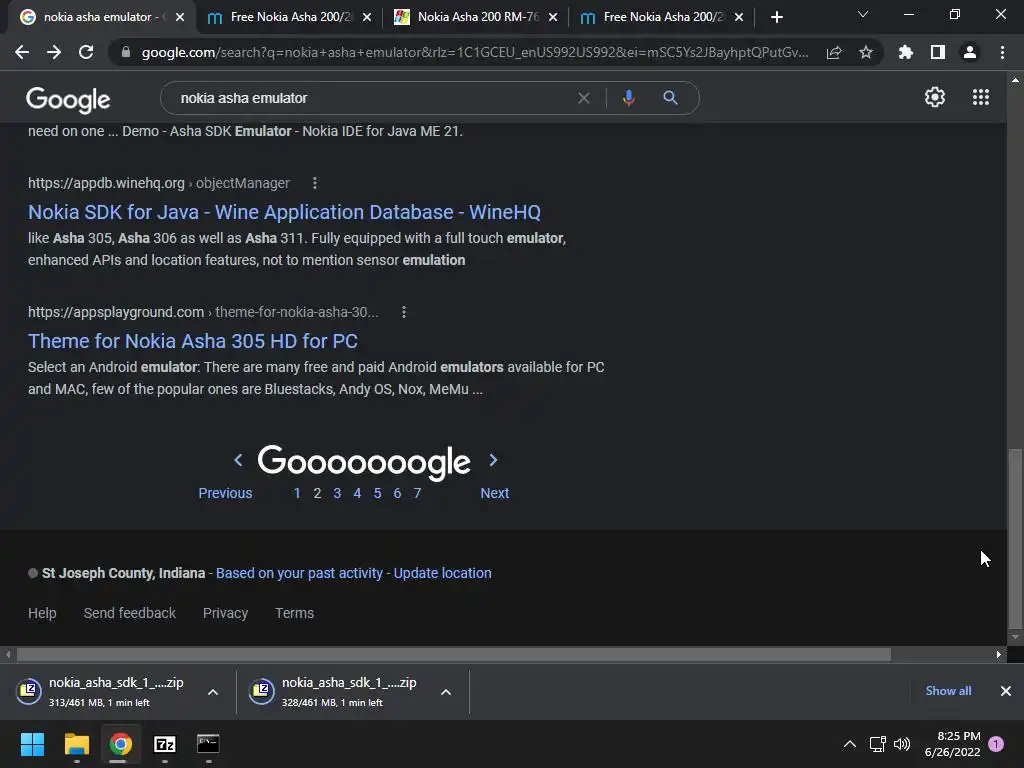Open the notification badge in tray
1024x768 pixels.
996,744
